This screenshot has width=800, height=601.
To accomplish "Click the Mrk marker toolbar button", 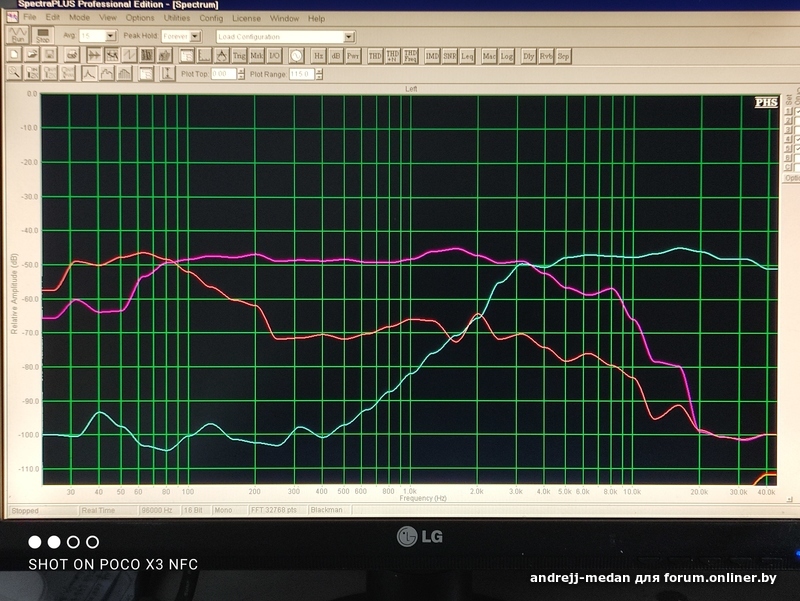I will tap(257, 56).
